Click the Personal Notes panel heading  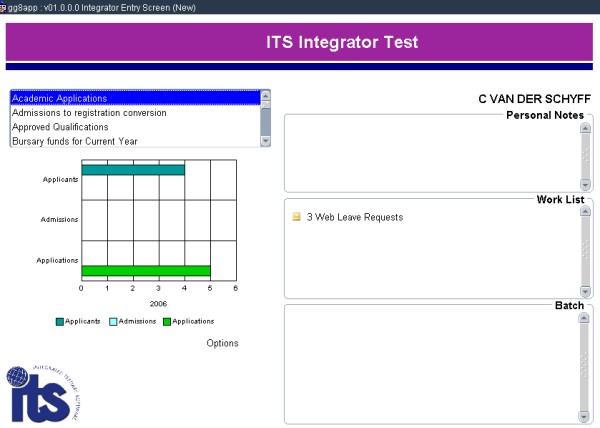[x=545, y=115]
